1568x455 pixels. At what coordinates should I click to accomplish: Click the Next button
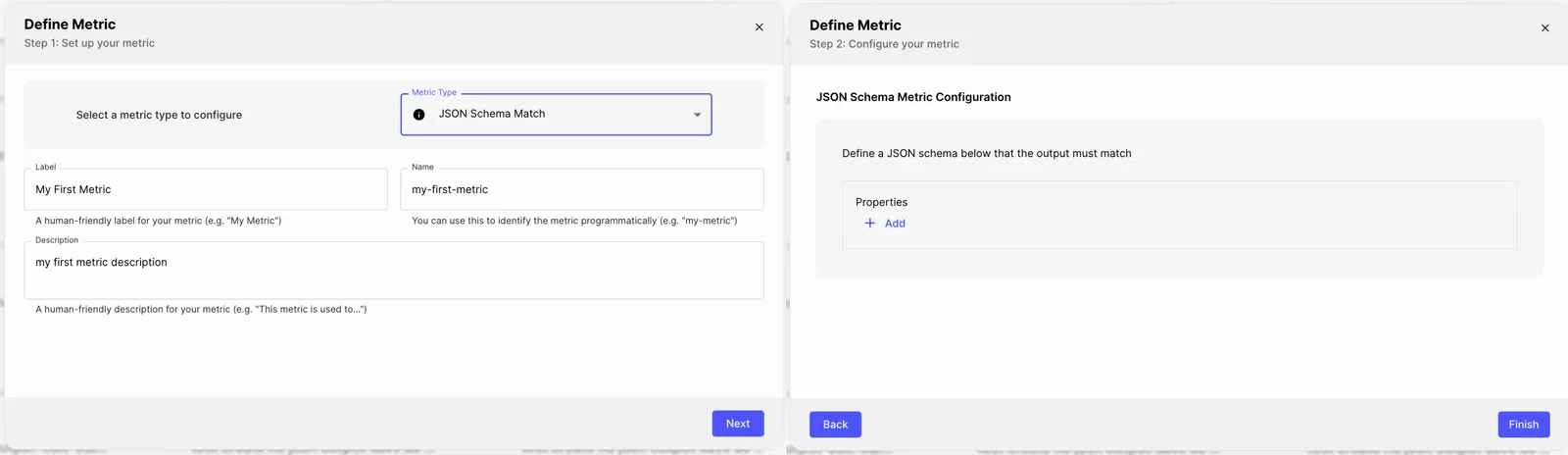coord(738,424)
